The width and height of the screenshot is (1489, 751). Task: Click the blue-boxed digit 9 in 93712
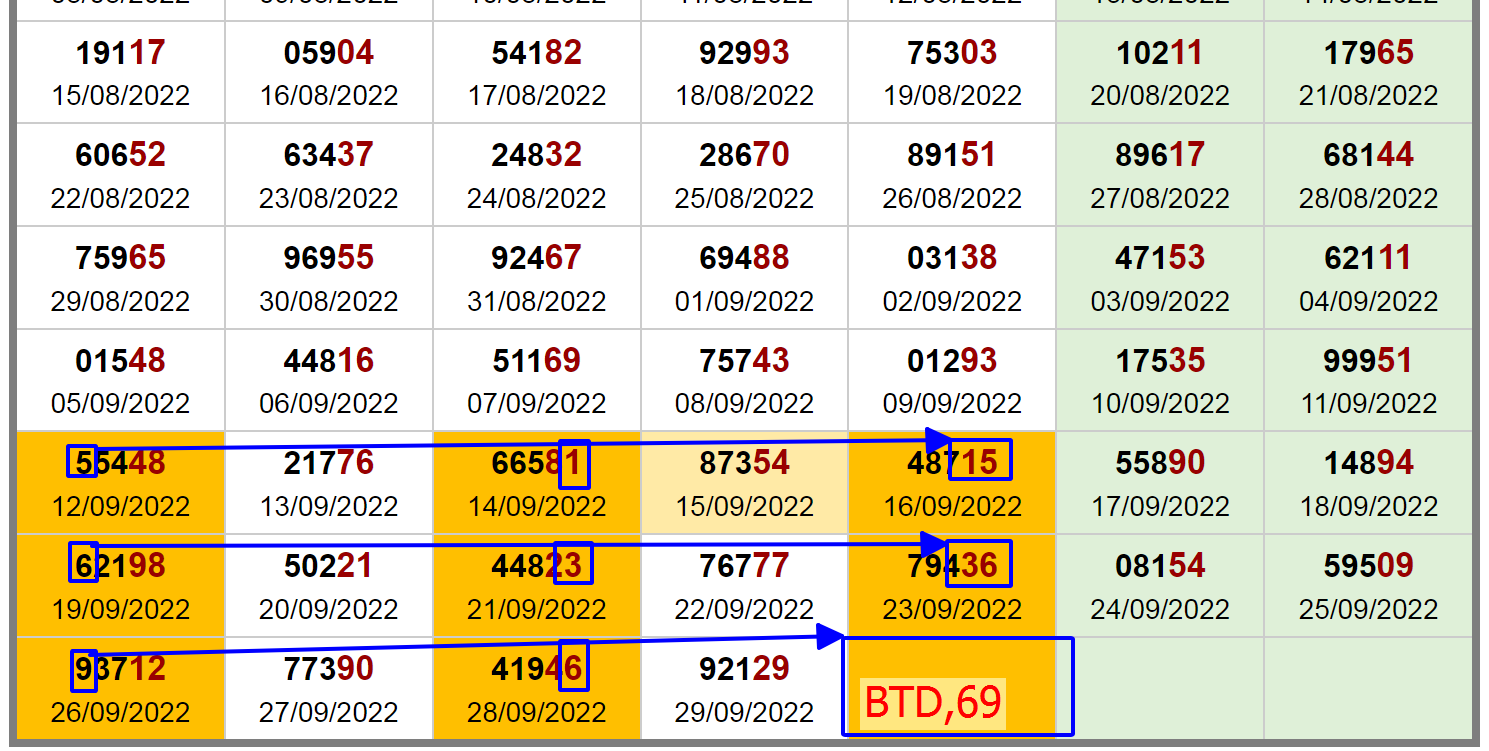coord(84,669)
